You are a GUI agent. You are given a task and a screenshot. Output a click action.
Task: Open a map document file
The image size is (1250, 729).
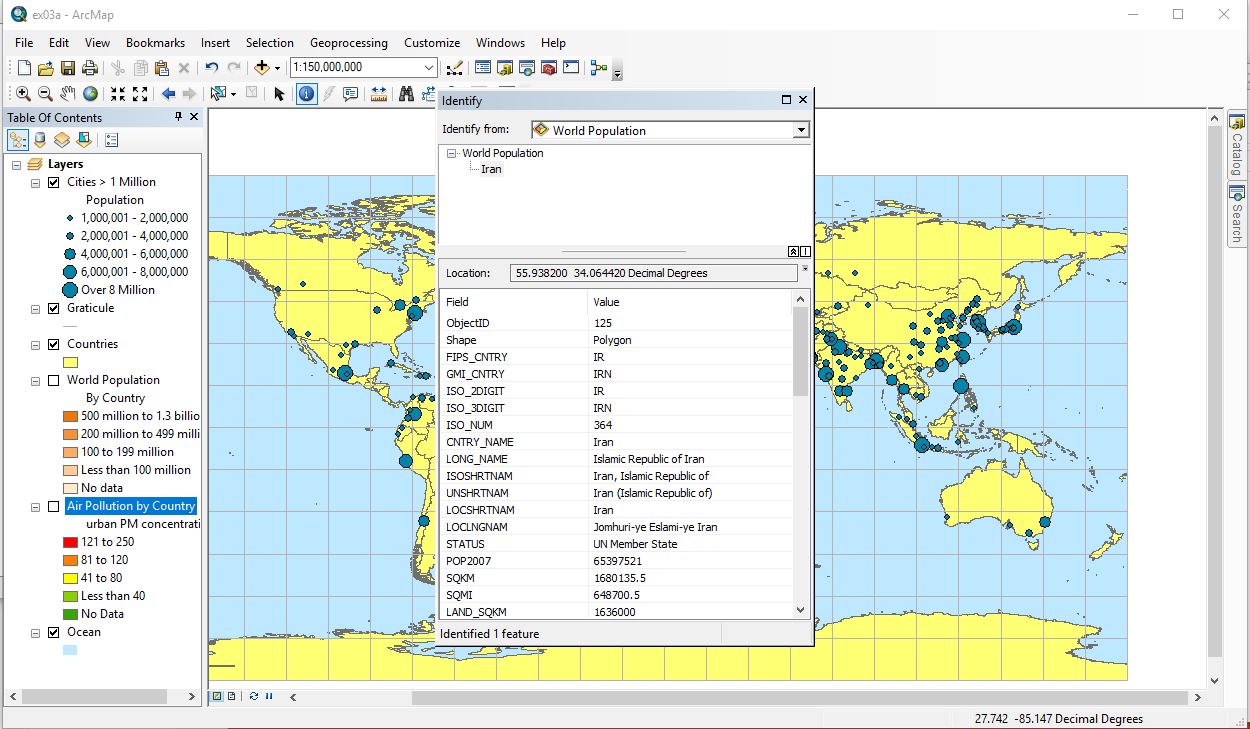pos(46,68)
